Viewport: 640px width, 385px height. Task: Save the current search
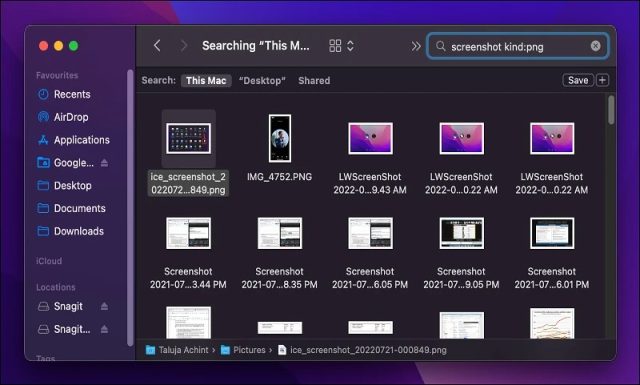pos(578,80)
